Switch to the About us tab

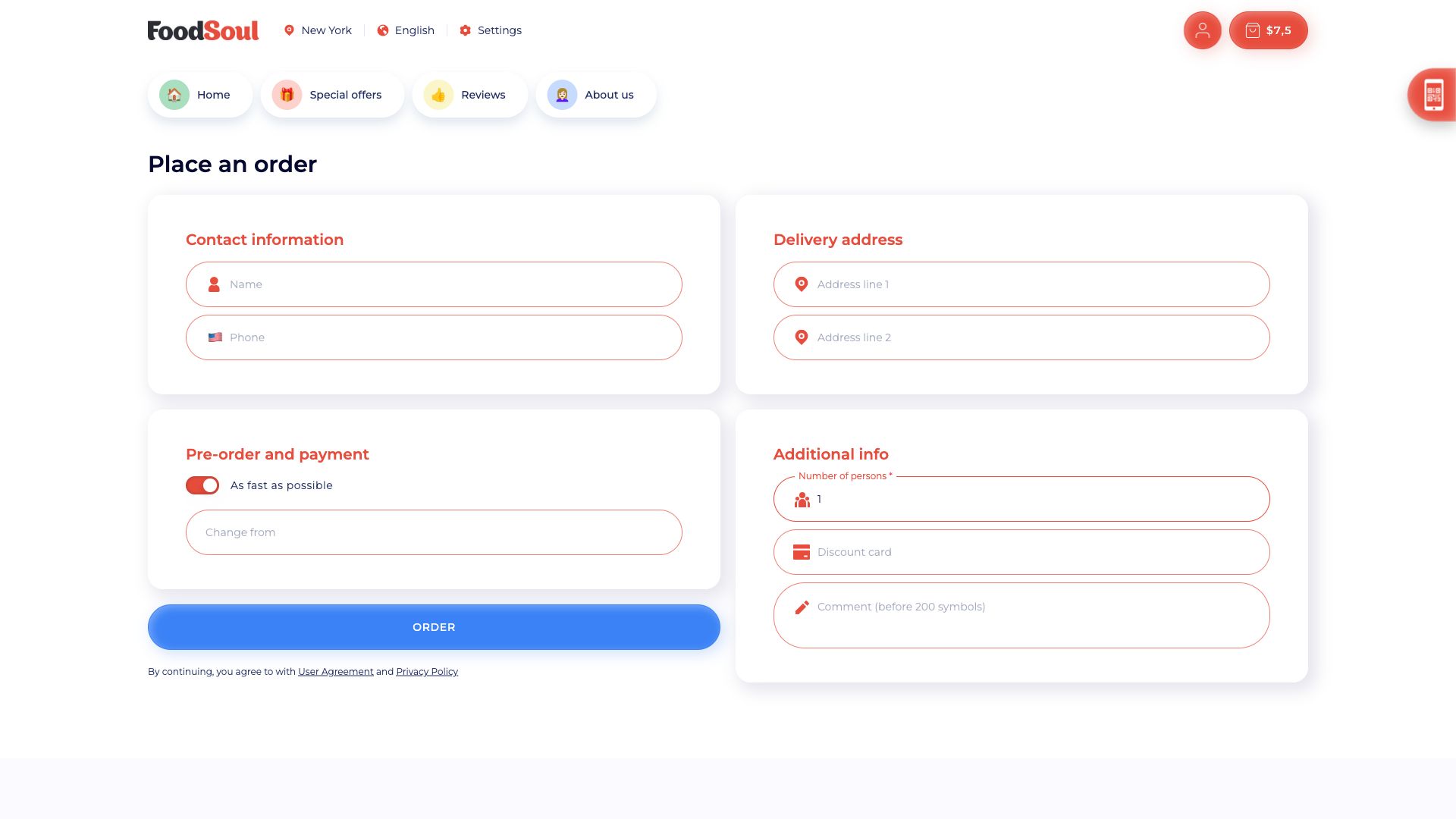[x=596, y=94]
